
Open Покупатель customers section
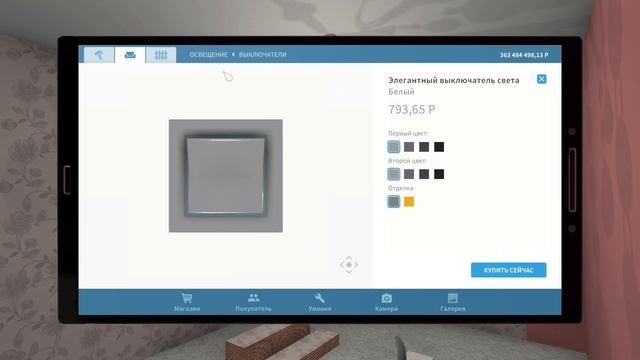(253, 302)
